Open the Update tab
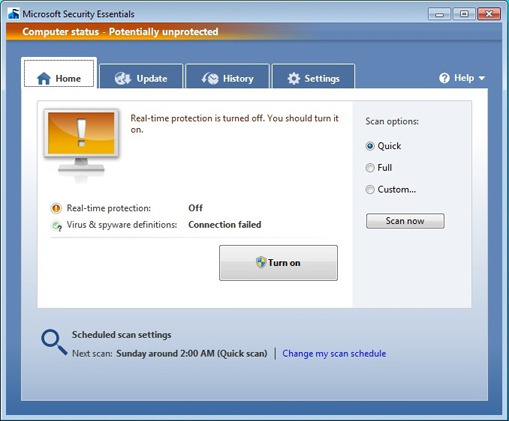 (141, 76)
